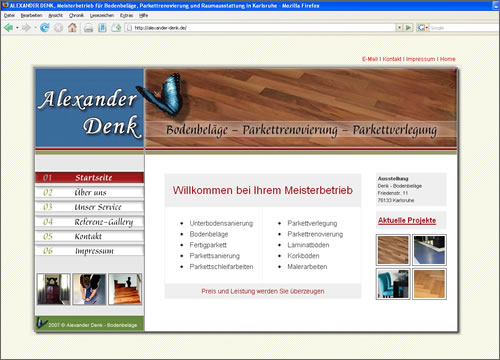The width and height of the screenshot is (500, 360).
Task: Select 02 Über uns in the sidebar
Action: tap(89, 192)
